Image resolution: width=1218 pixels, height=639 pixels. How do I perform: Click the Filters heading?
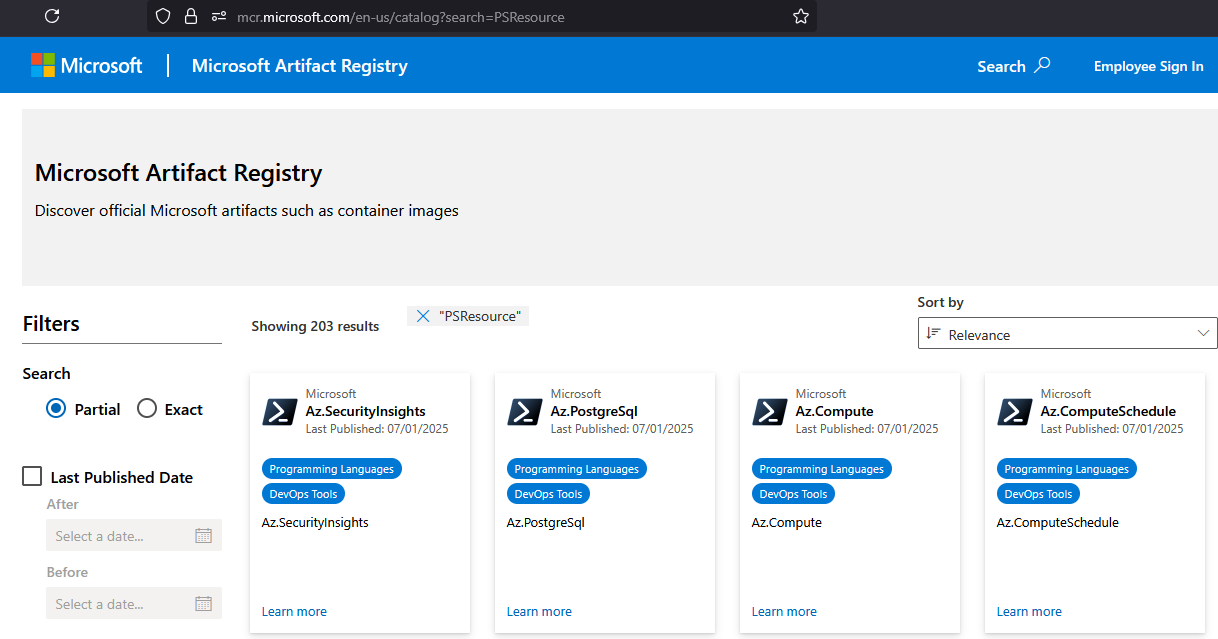51,324
